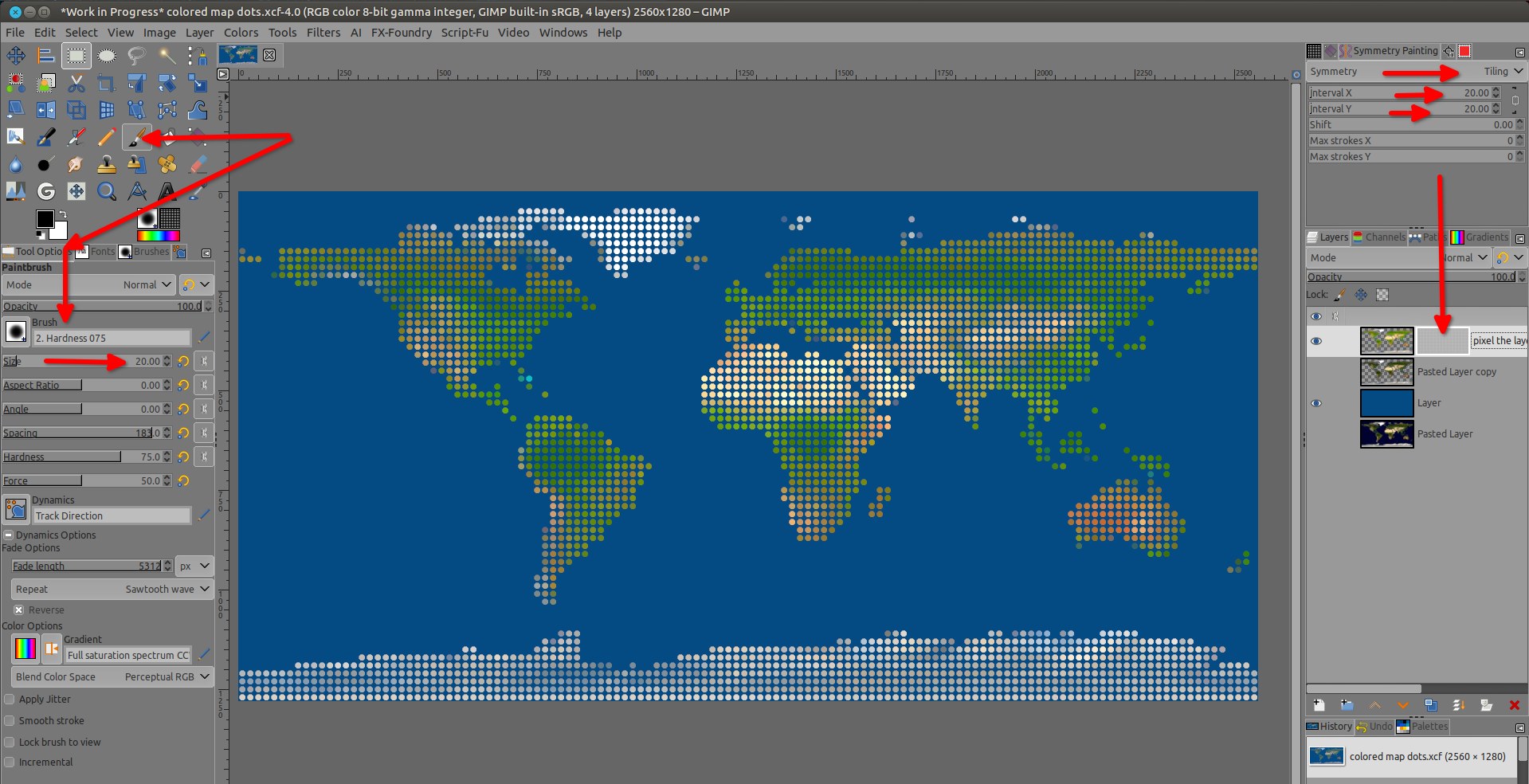Viewport: 1529px width, 784px height.
Task: Select the Heal bandage tool
Action: pyautogui.click(x=167, y=165)
